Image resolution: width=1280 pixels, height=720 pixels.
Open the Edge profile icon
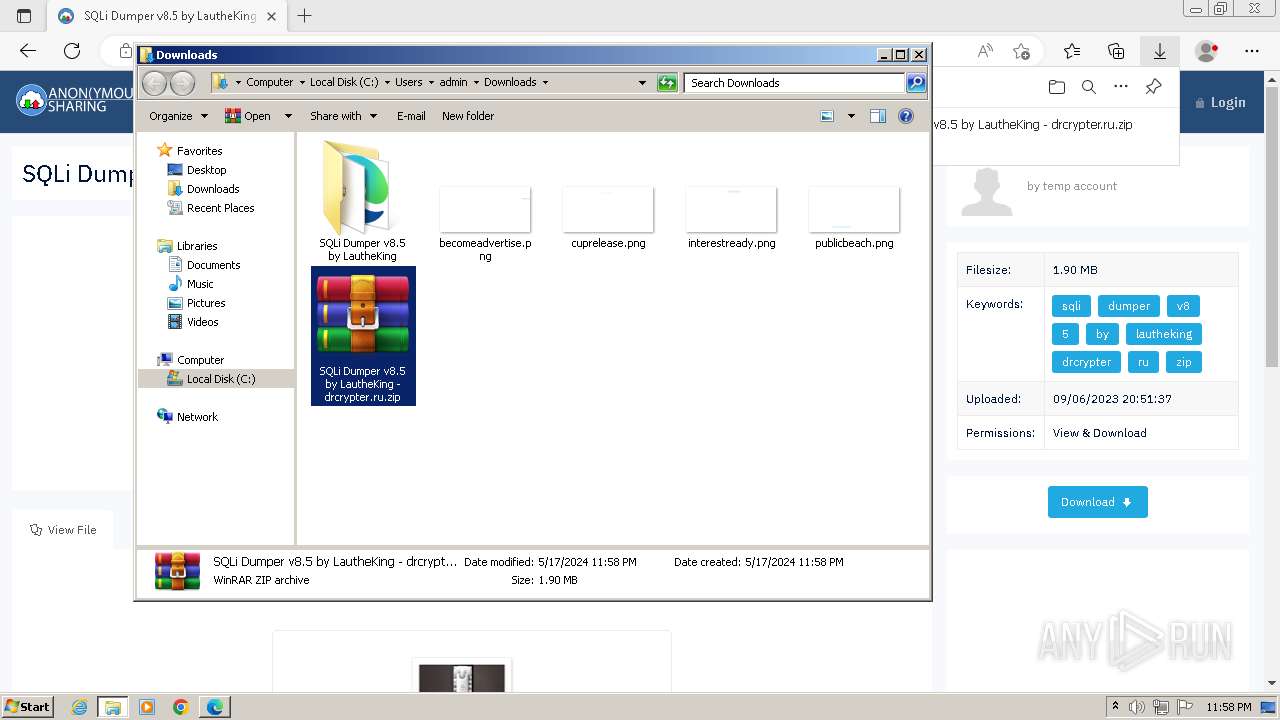pos(1208,51)
